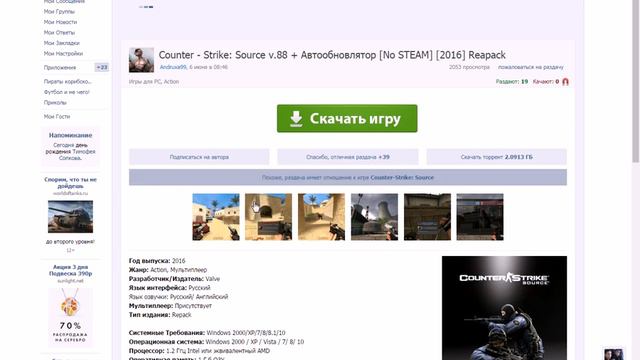640x360 pixels.
Task: Click пожаловаться на раздачу link
Action: (531, 67)
